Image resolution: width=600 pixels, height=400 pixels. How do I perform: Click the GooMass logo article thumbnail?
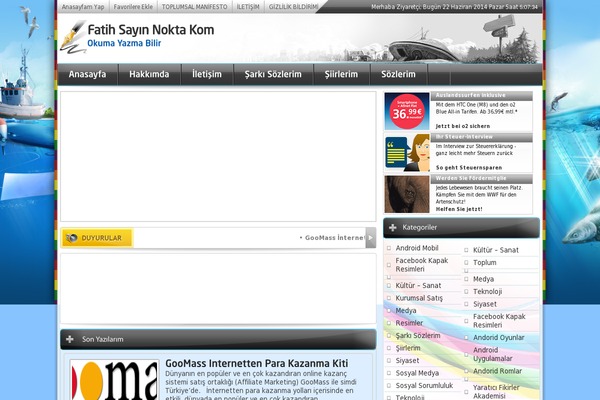tap(114, 380)
